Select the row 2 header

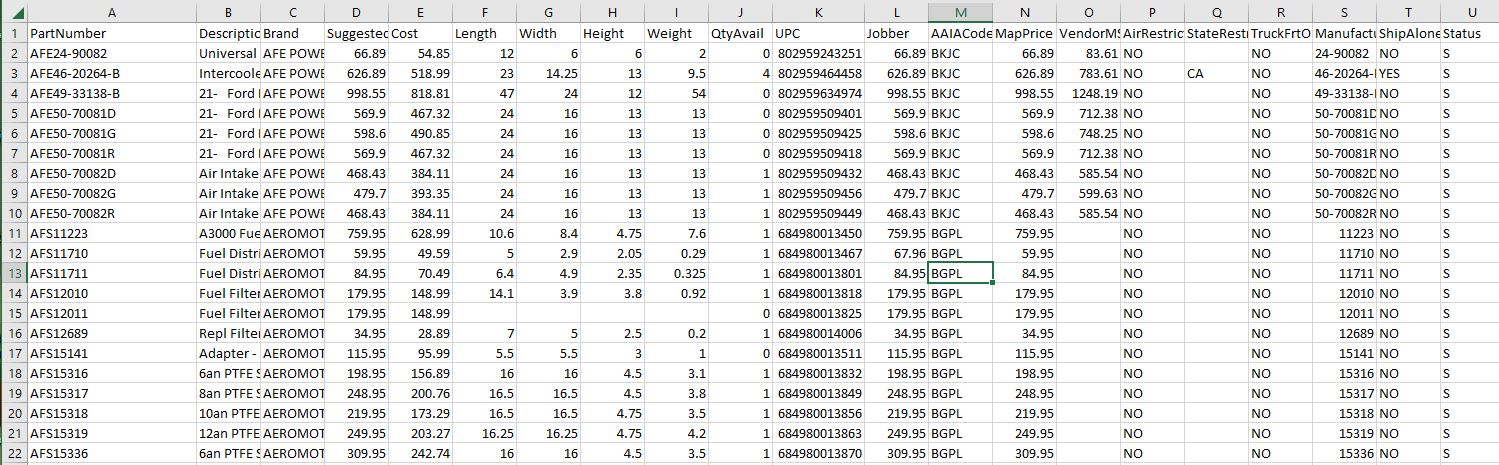tap(13, 53)
